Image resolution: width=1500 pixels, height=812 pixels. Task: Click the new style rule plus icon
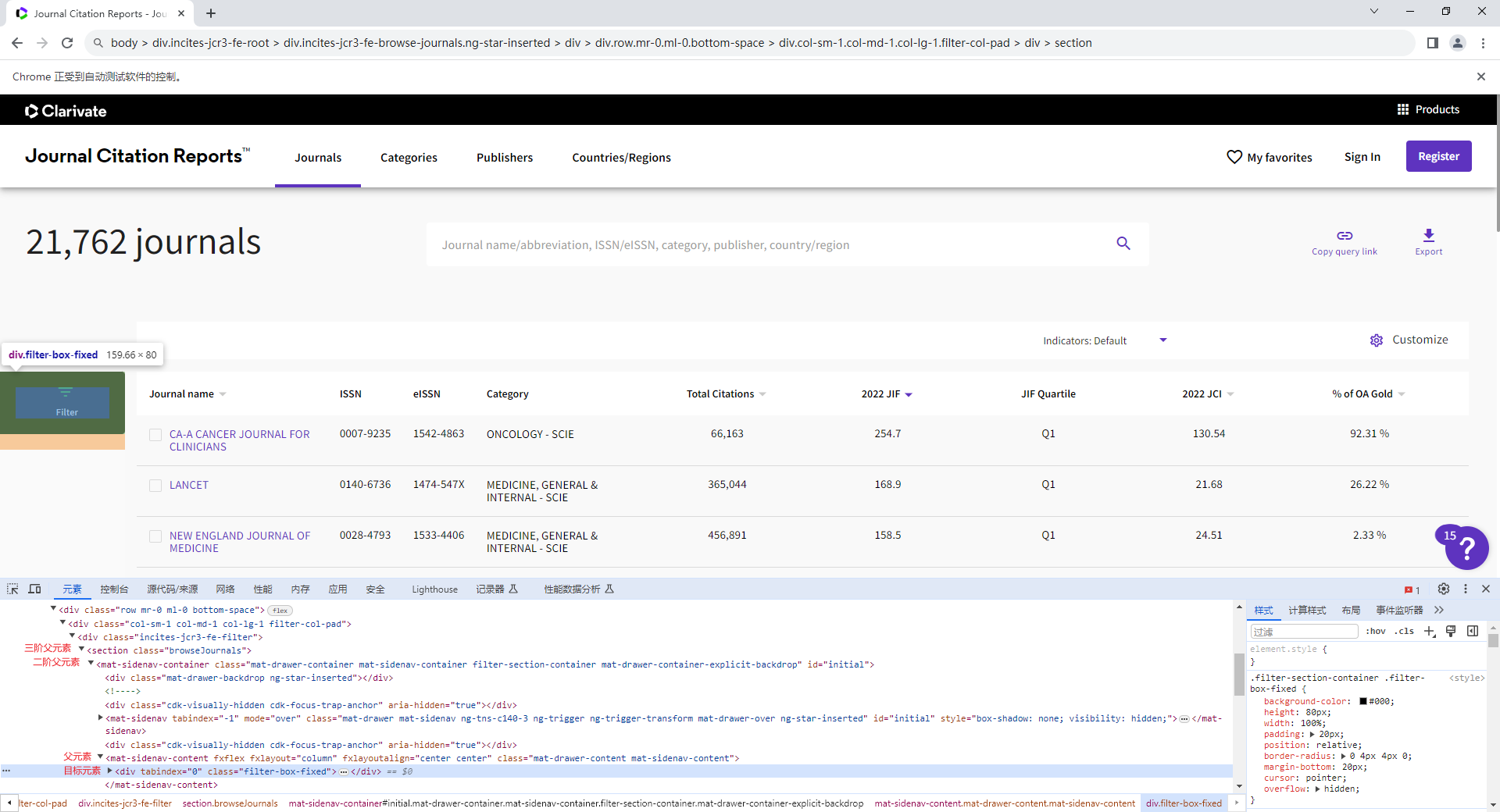pos(1430,631)
